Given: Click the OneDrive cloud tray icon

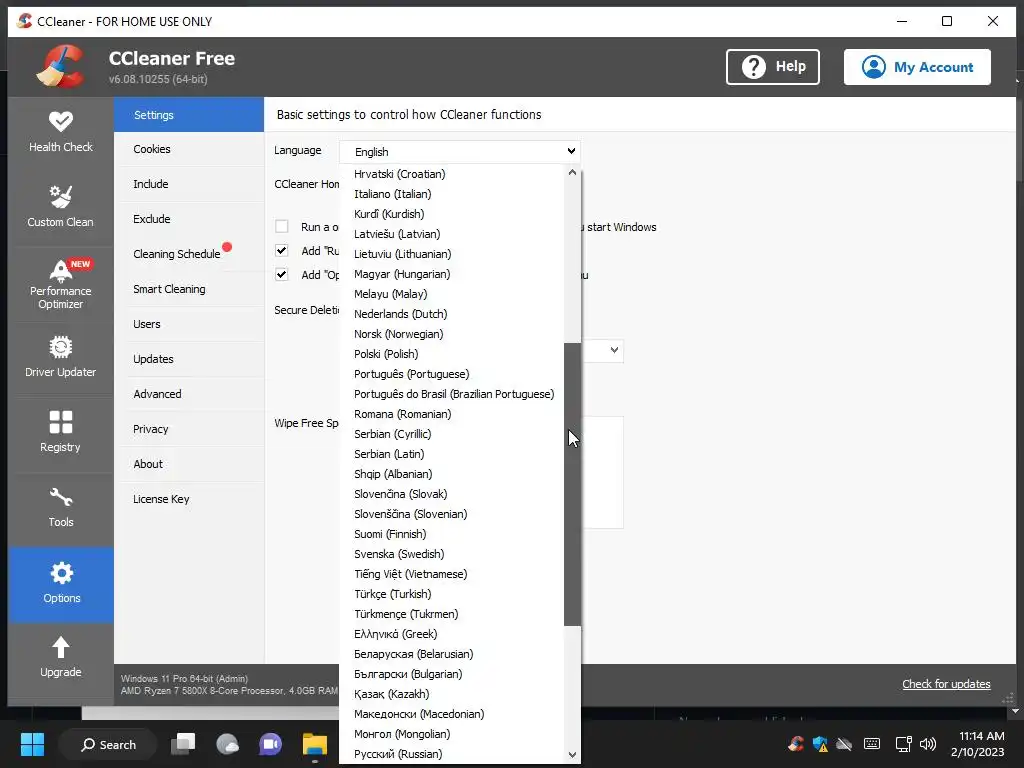Looking at the screenshot, I should pos(844,744).
